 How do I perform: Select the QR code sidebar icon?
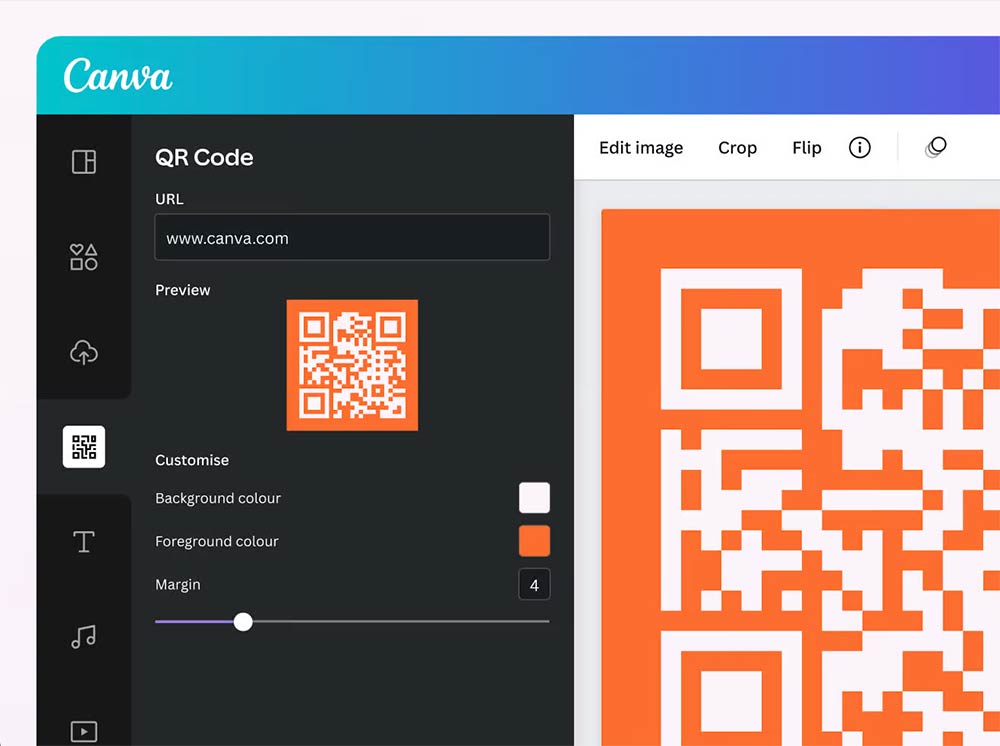click(x=84, y=447)
